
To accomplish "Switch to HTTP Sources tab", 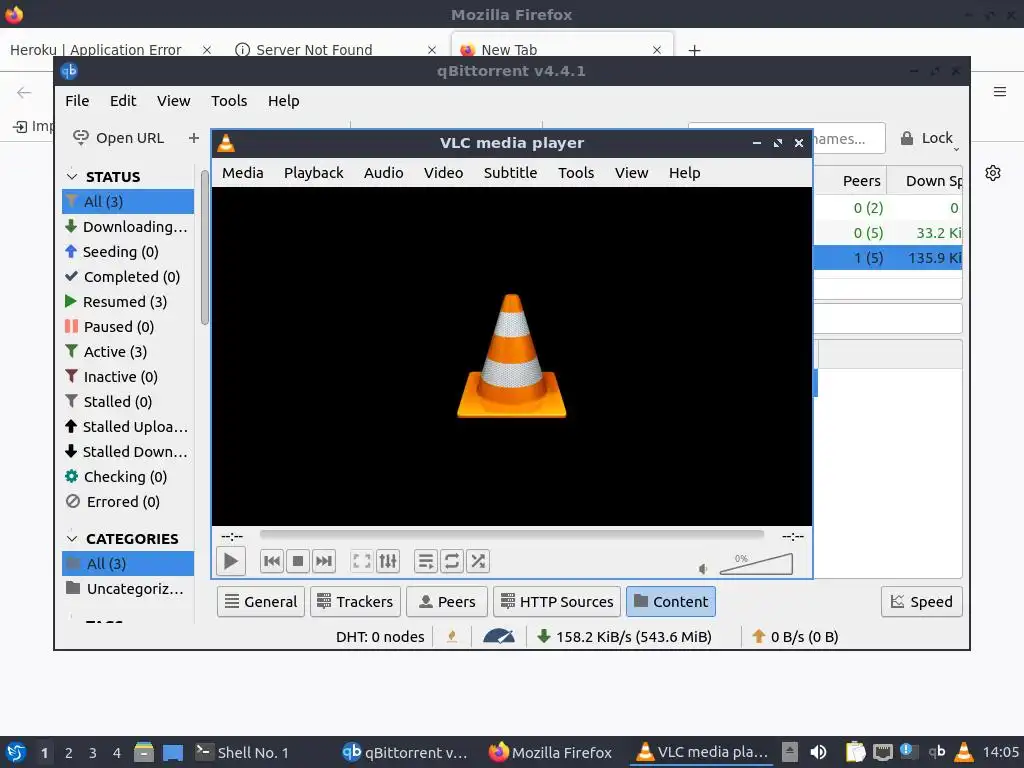I will (556, 601).
